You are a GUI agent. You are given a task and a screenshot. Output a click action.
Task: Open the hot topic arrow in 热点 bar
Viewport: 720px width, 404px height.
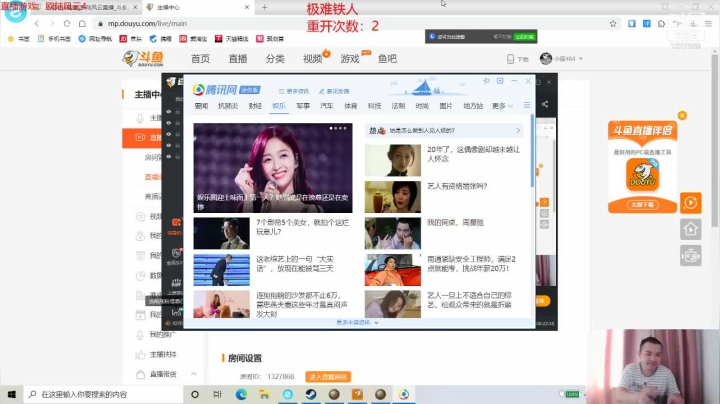(518, 130)
